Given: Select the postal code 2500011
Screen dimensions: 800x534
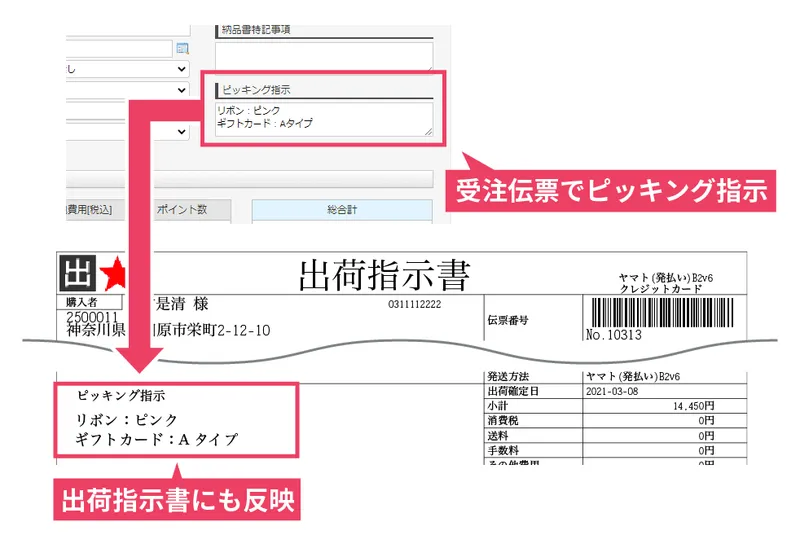Looking at the screenshot, I should tap(92, 317).
